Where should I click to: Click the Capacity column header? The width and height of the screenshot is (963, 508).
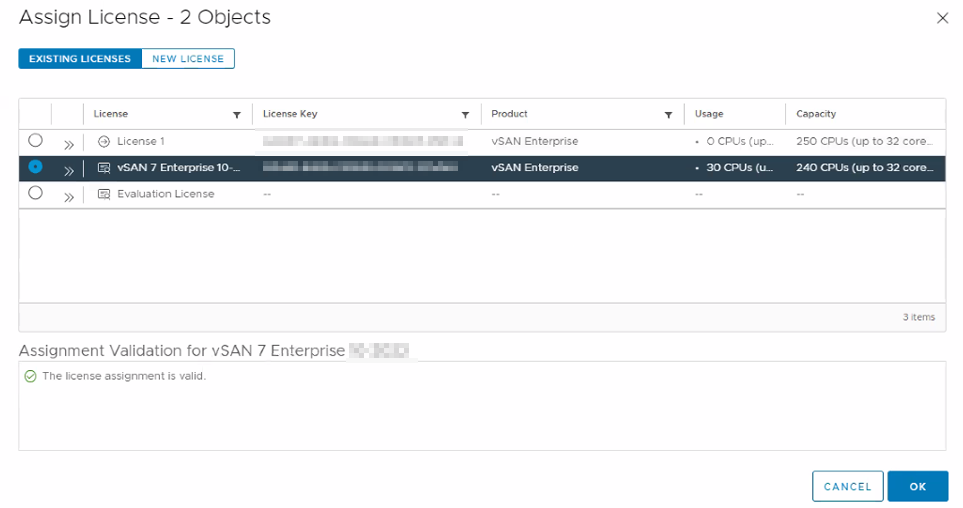coord(816,114)
